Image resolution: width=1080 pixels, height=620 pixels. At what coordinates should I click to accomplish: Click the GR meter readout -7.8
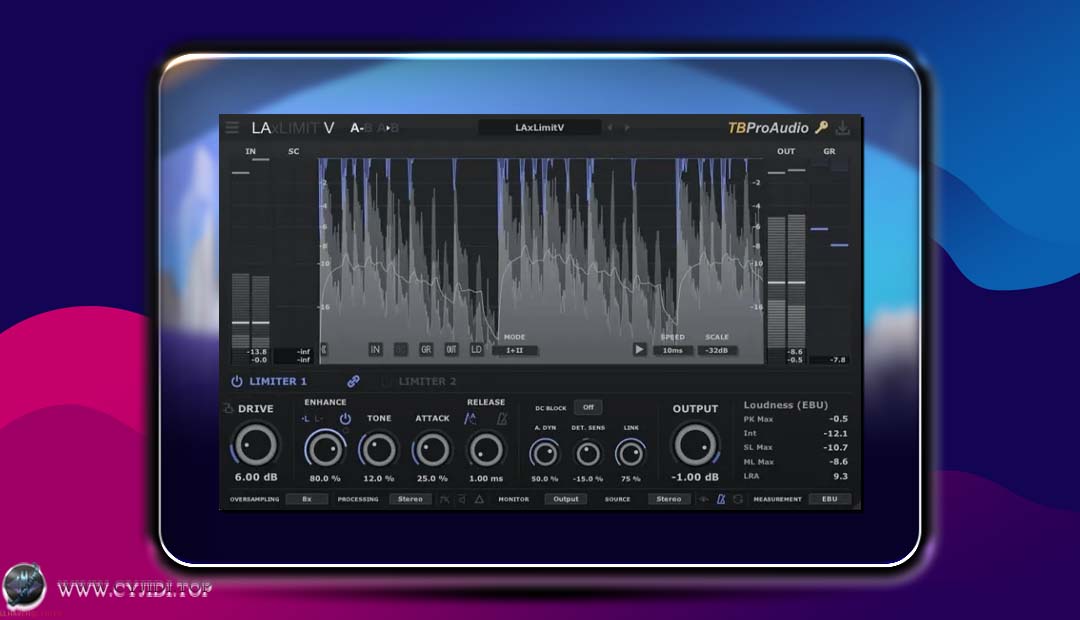(838, 360)
